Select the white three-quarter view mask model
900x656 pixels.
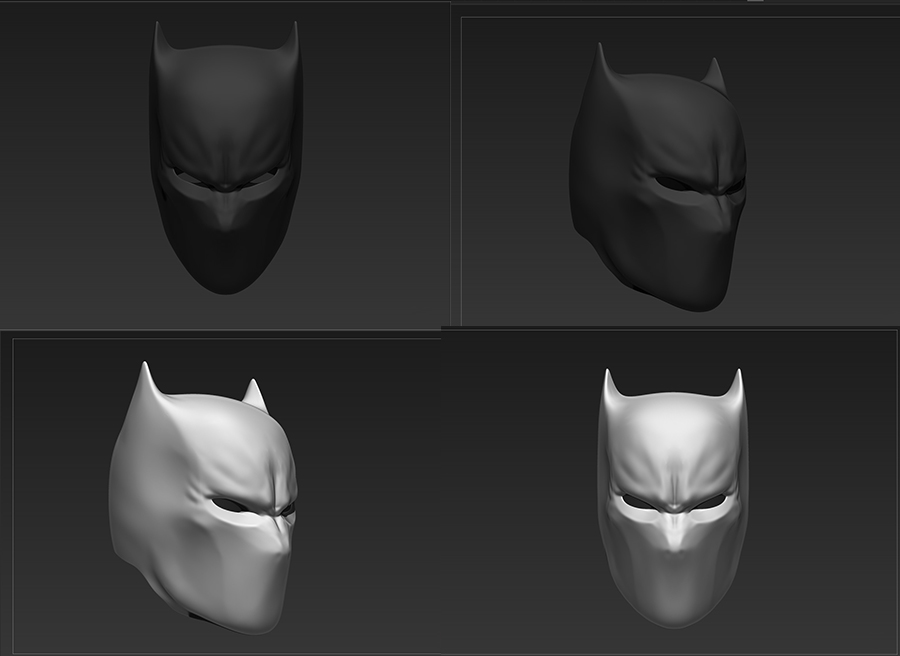[x=203, y=498]
